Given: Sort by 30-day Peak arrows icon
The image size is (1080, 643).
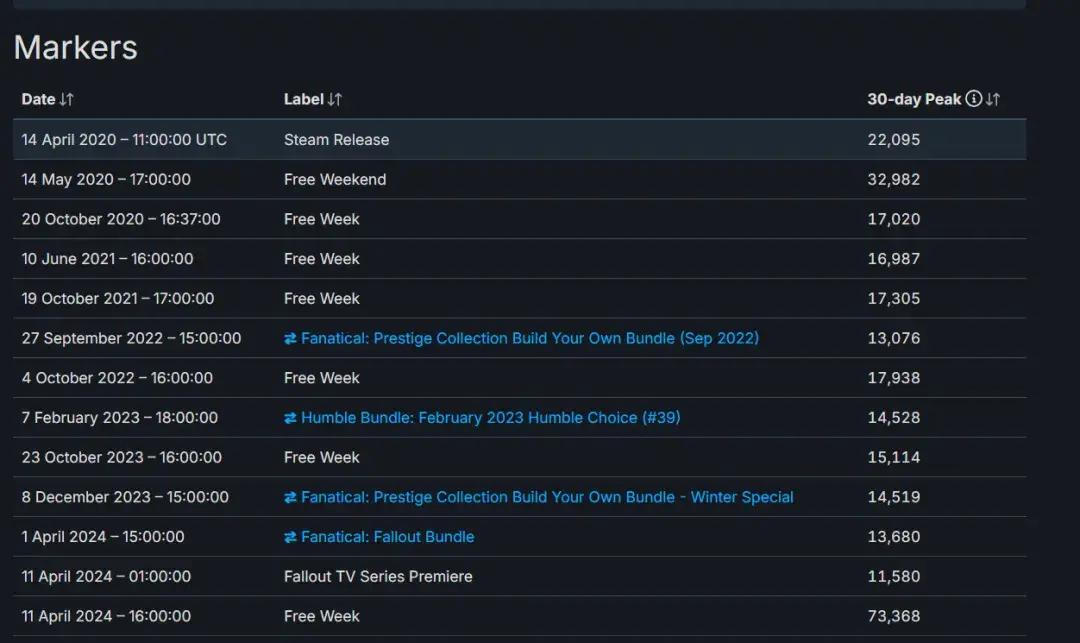Looking at the screenshot, I should pyautogui.click(x=993, y=99).
